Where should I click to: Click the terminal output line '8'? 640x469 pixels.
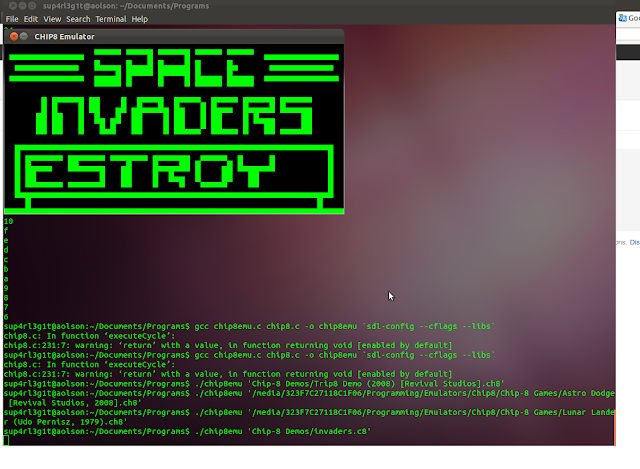(x=6, y=298)
